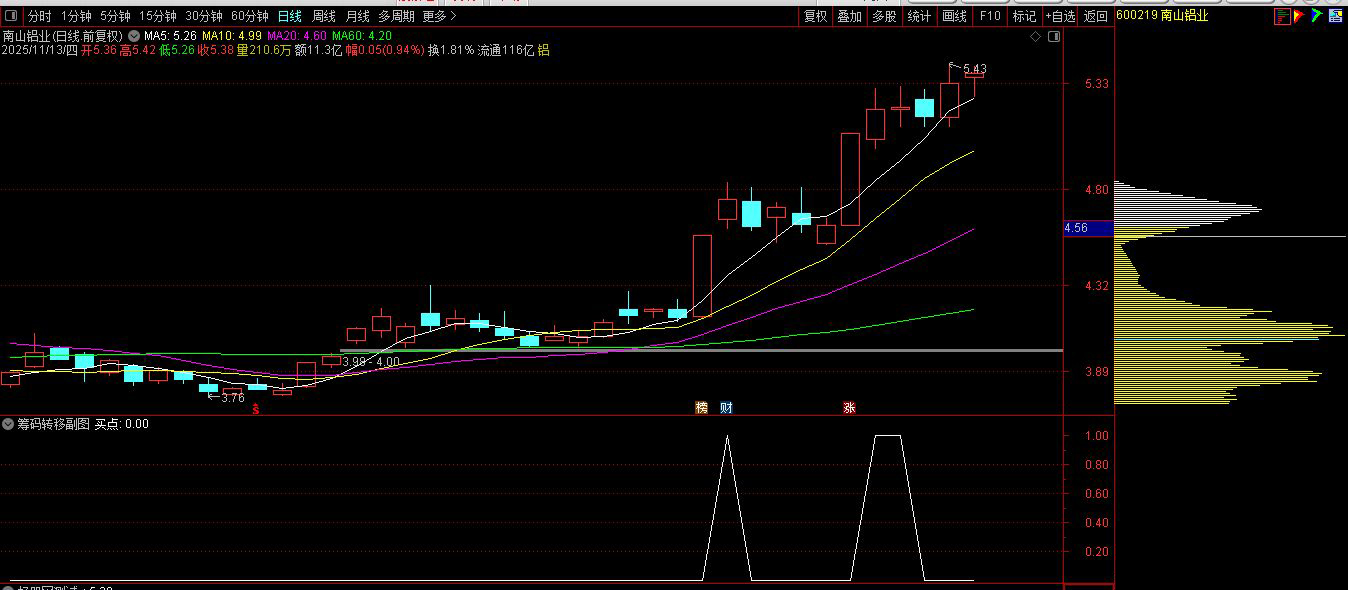Click the diamond icon above the chart
This screenshot has height=590, width=1348.
1035,37
